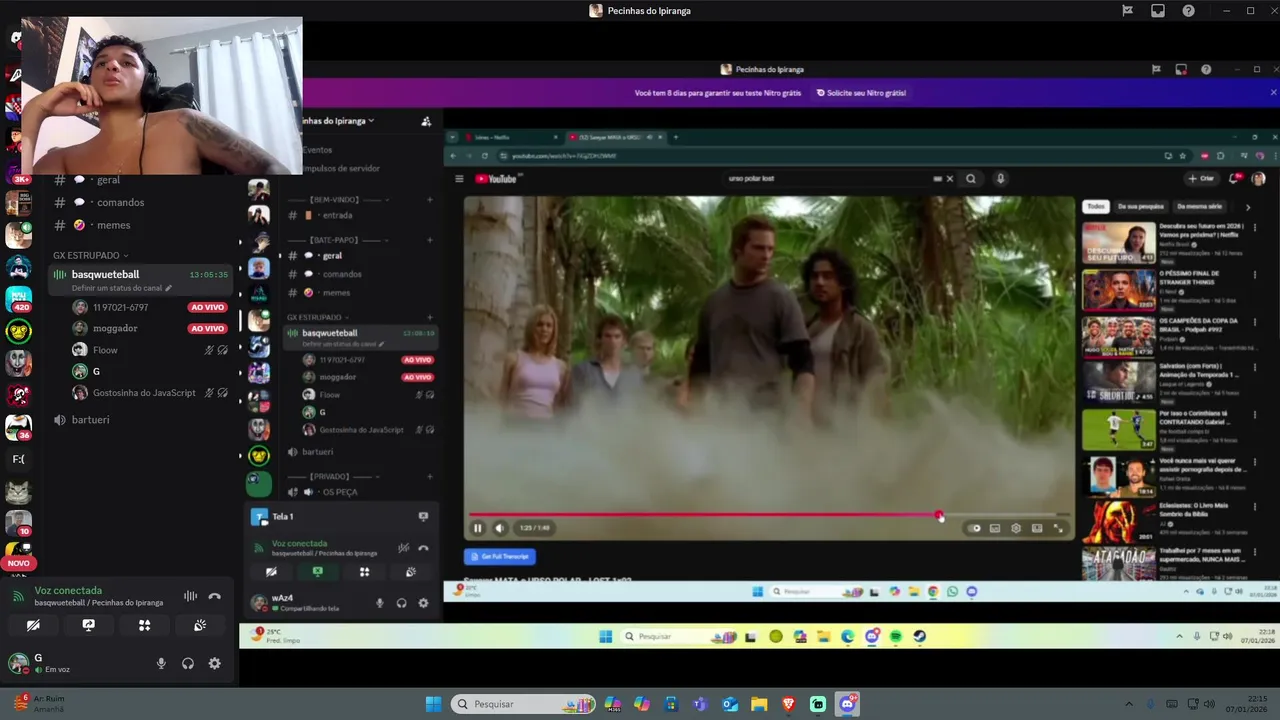This screenshot has height=720, width=1280.
Task: Start YouTube voice search microphone
Action: [1000, 179]
